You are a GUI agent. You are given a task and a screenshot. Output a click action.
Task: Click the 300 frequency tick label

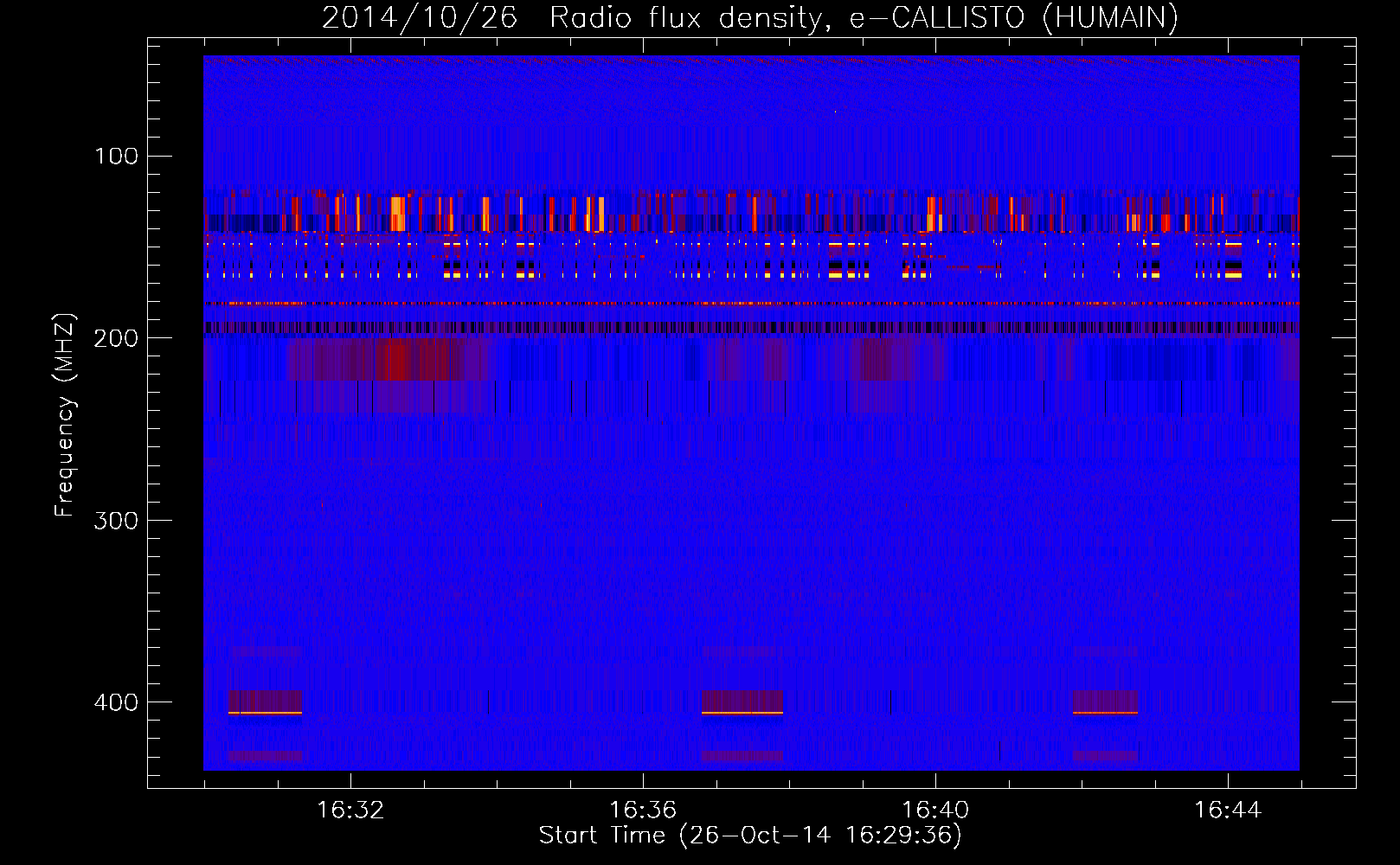116,520
